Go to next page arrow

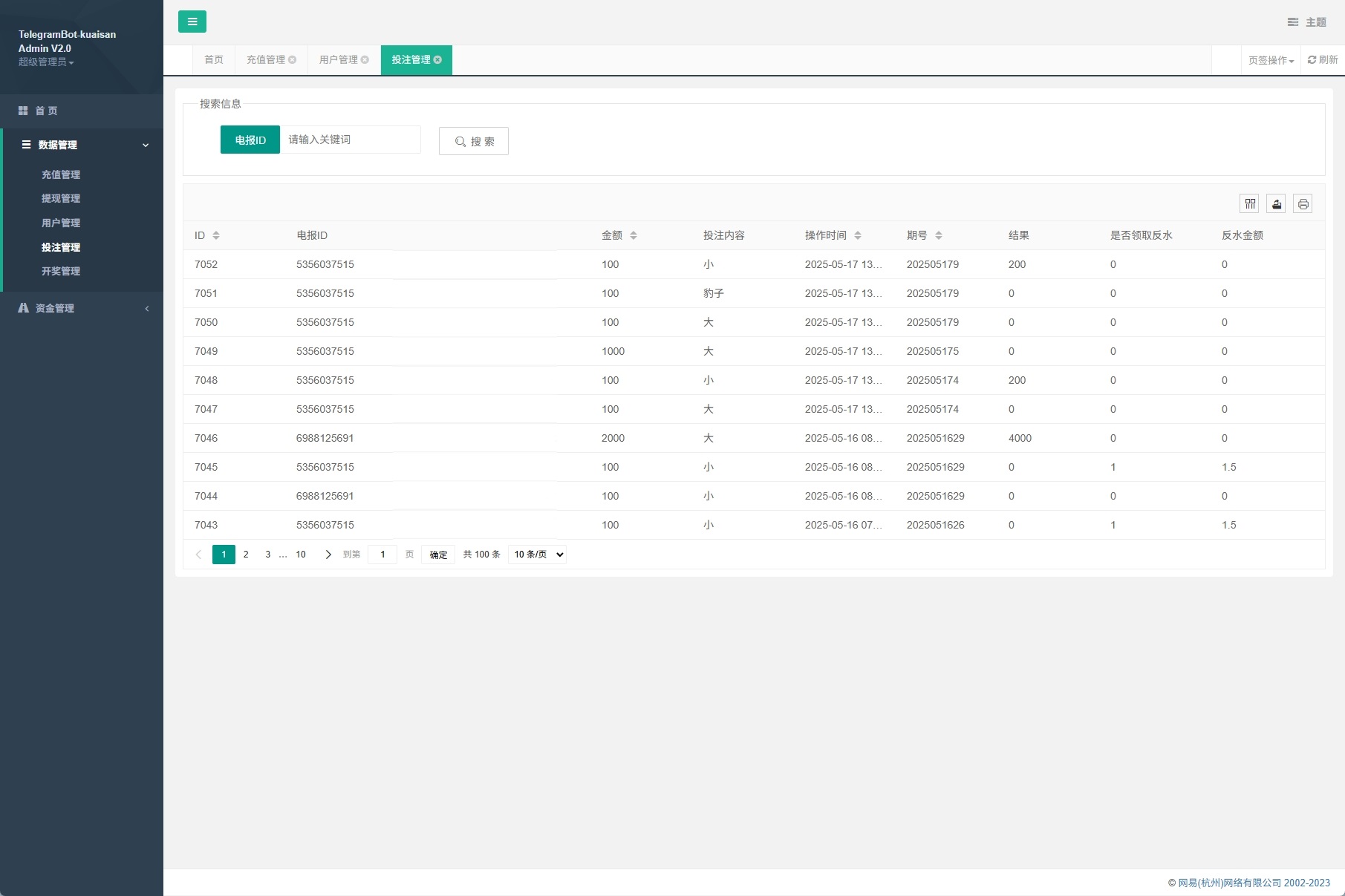click(x=328, y=555)
